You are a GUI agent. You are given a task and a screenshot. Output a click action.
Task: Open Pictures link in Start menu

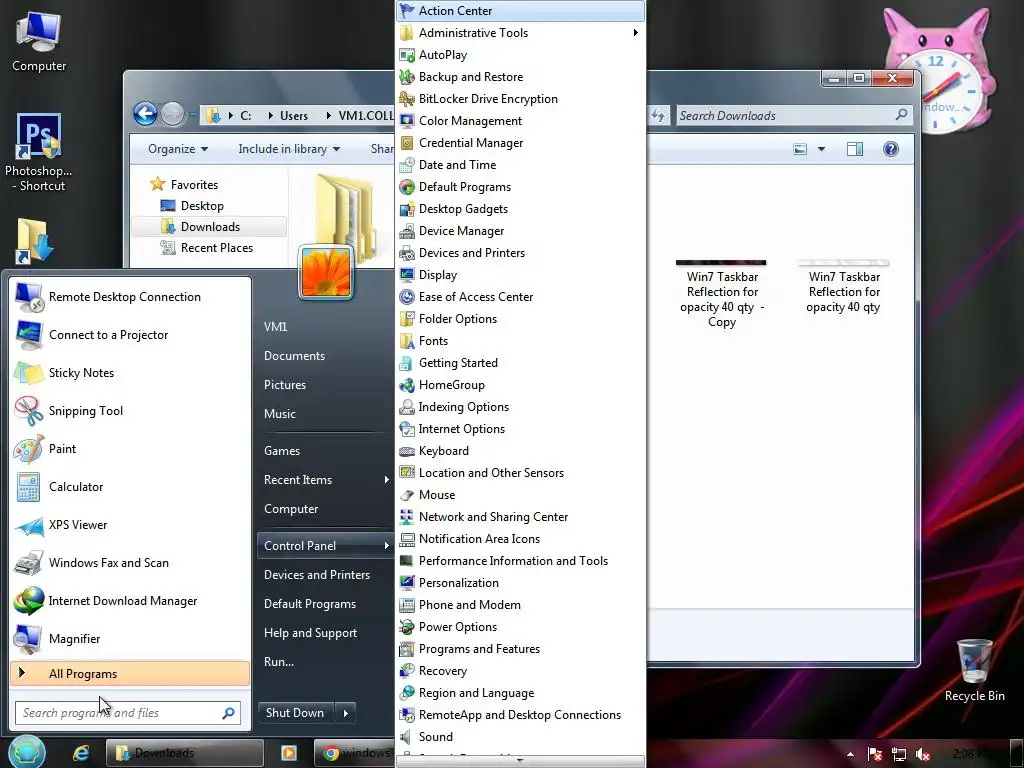coord(285,385)
